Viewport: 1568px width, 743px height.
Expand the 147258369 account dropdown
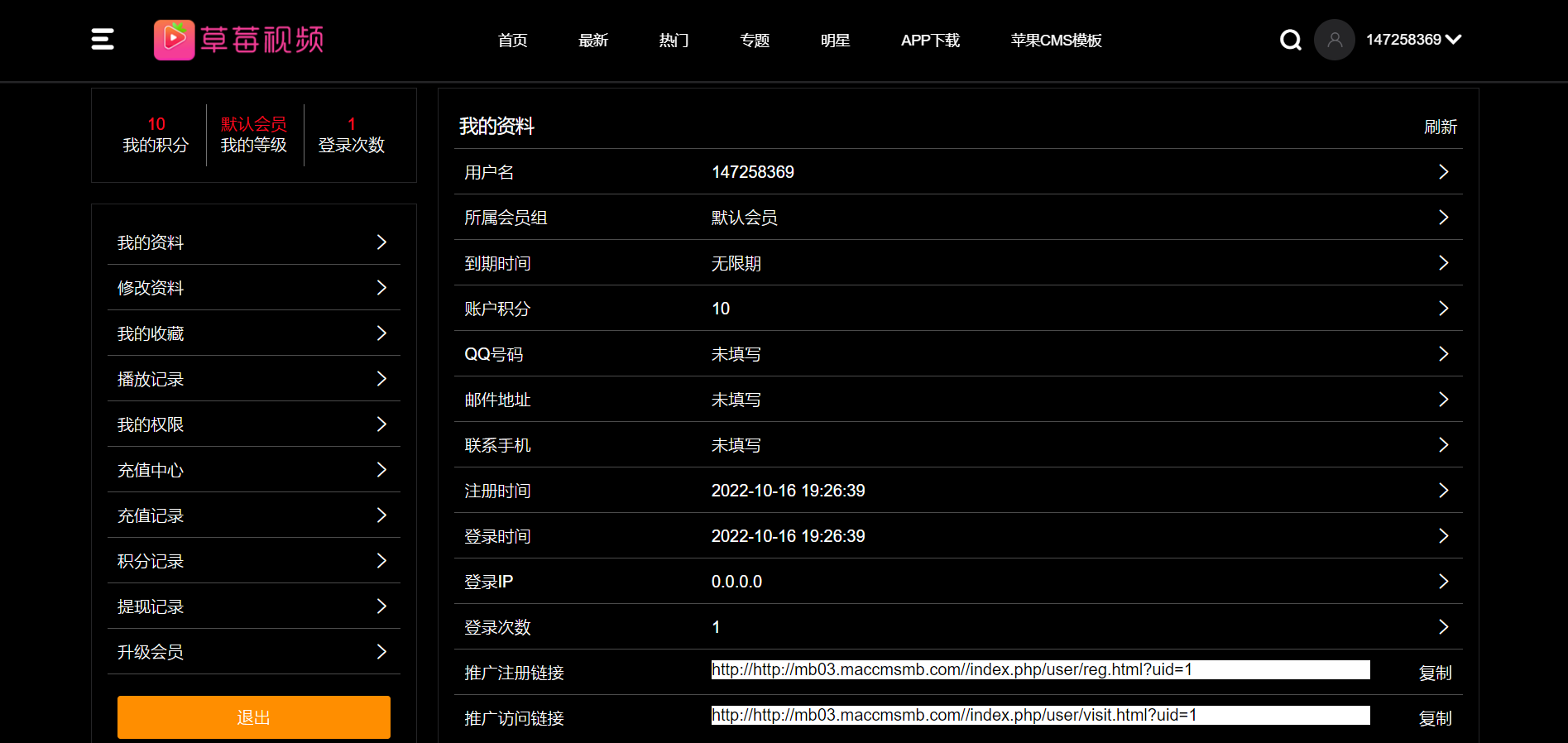1413,40
